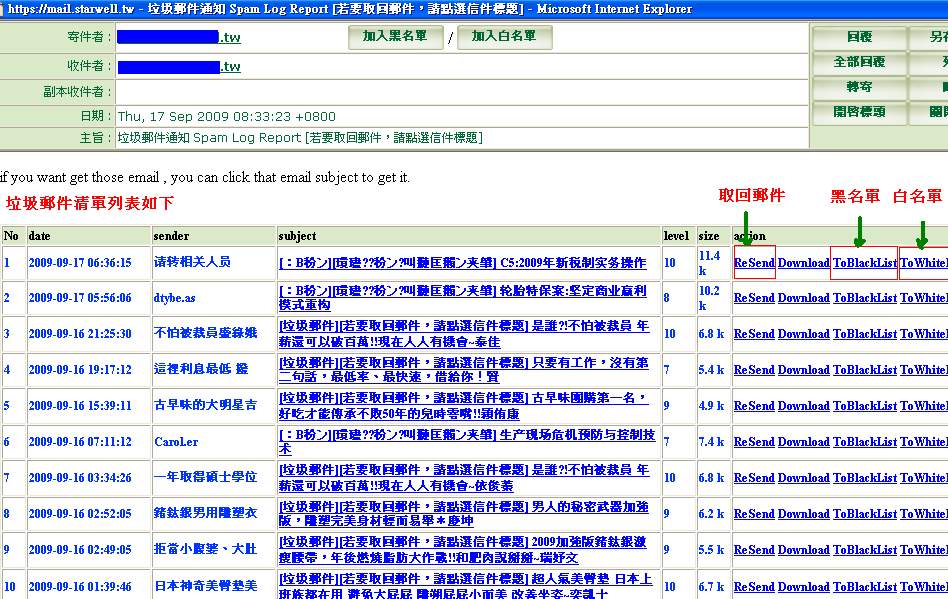
Task: Click the 回覆 reply button
Action: click(x=859, y=37)
